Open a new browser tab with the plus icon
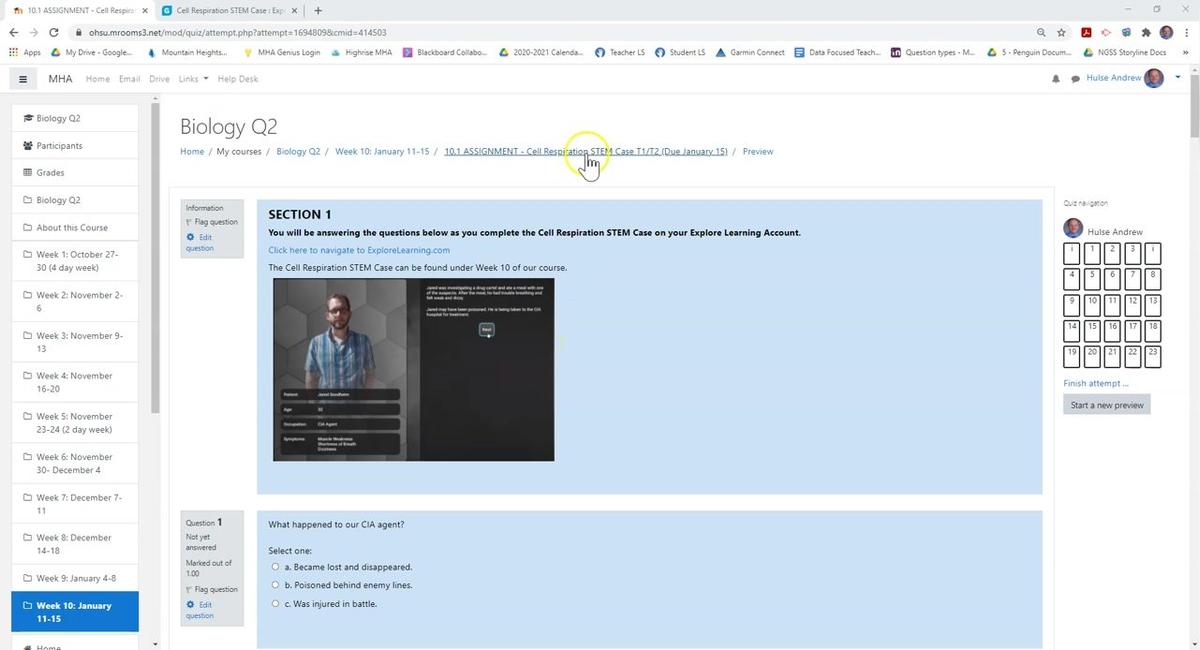1200x650 pixels. pyautogui.click(x=318, y=11)
